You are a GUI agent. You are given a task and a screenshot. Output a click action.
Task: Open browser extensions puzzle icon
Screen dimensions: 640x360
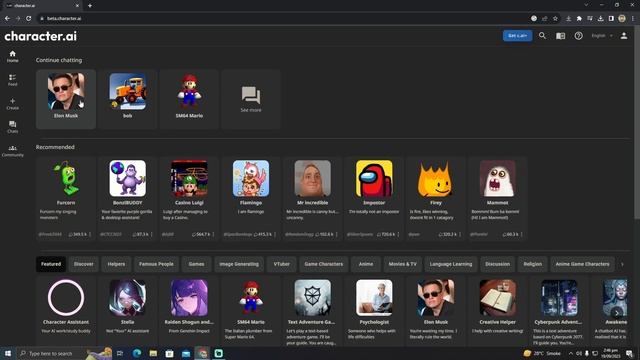coord(579,18)
